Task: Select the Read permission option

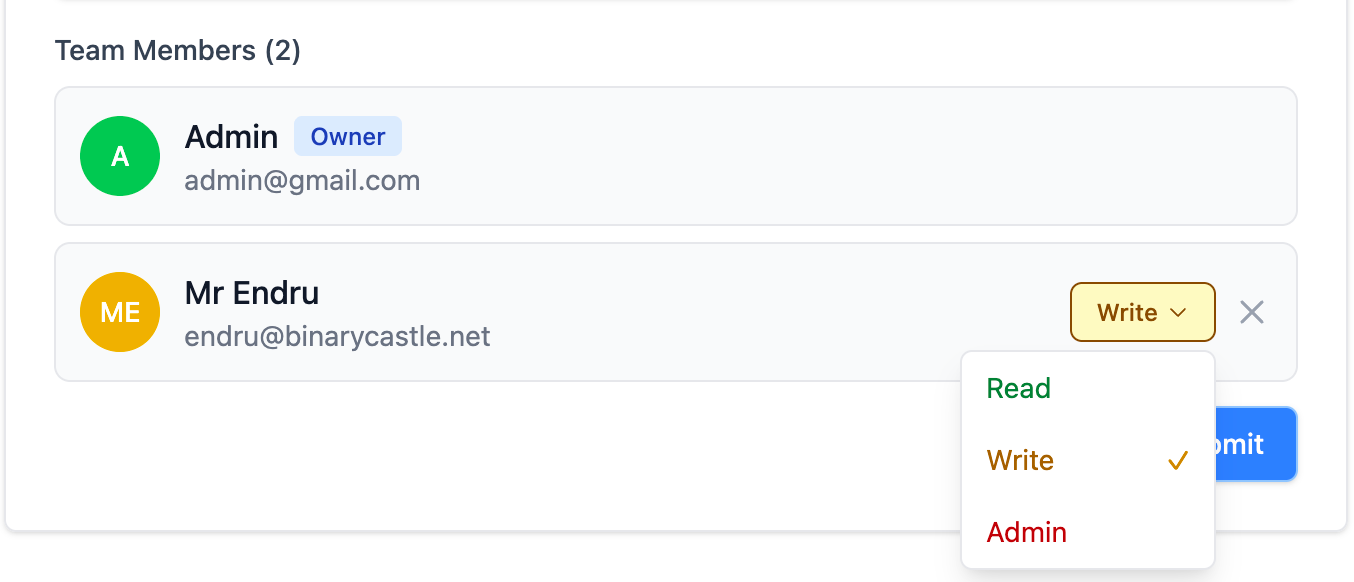Action: pos(1018,388)
